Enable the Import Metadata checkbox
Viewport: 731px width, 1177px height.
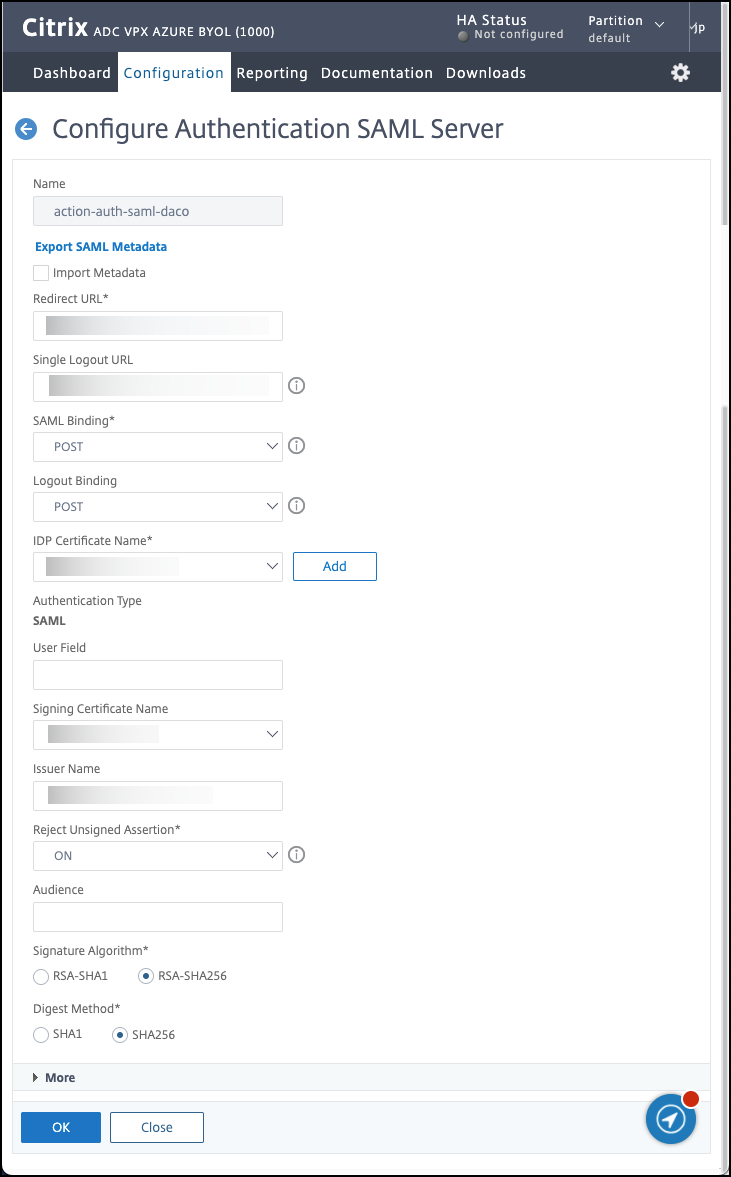(41, 273)
